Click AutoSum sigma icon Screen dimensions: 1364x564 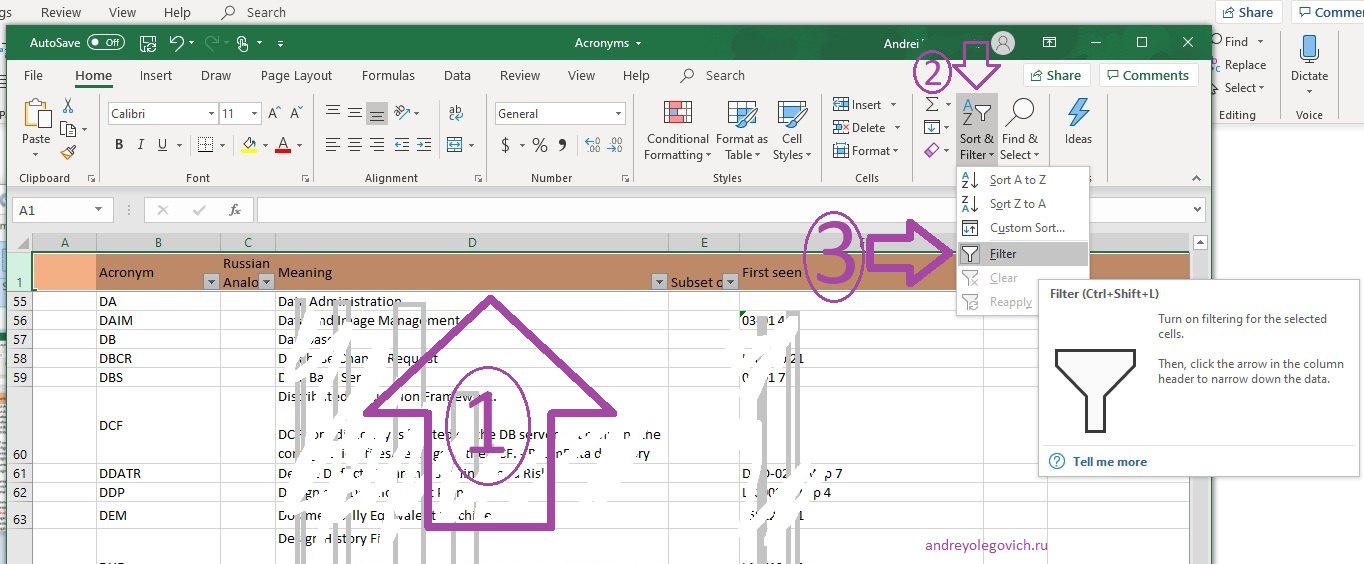[932, 104]
